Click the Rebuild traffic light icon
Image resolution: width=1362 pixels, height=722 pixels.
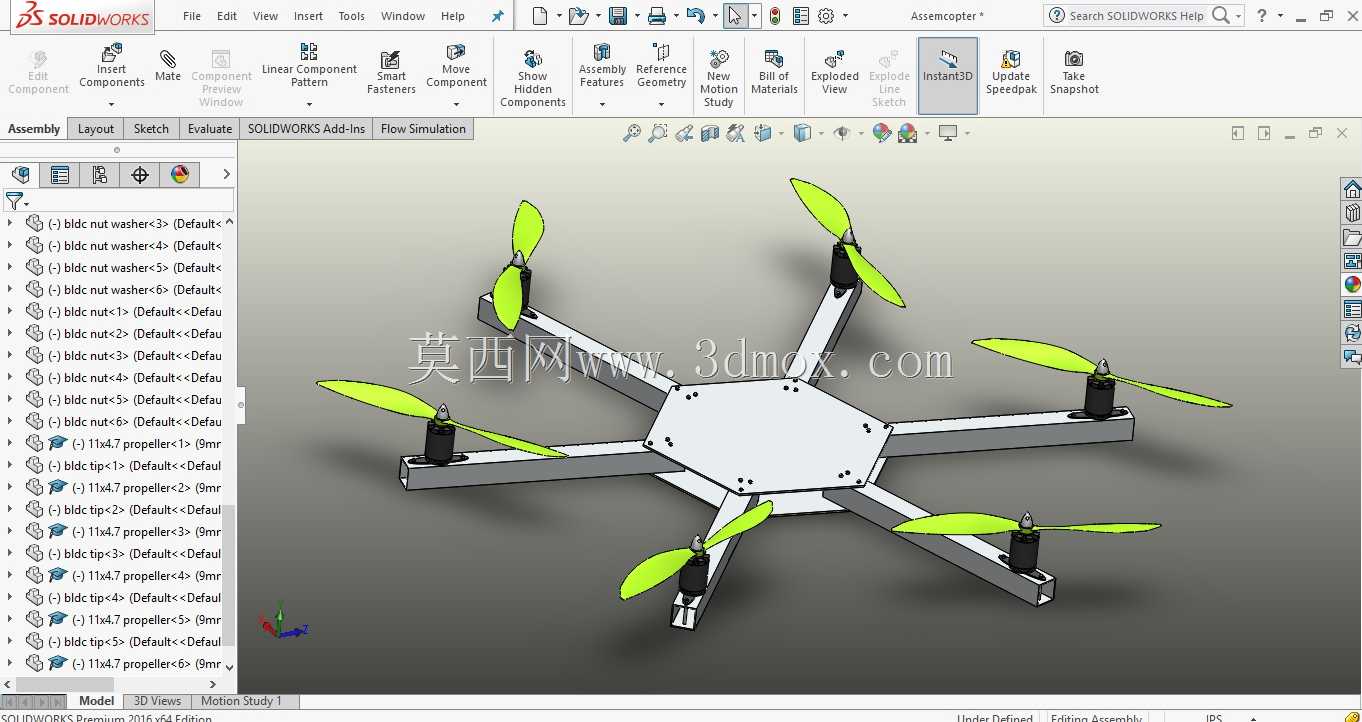tap(774, 16)
